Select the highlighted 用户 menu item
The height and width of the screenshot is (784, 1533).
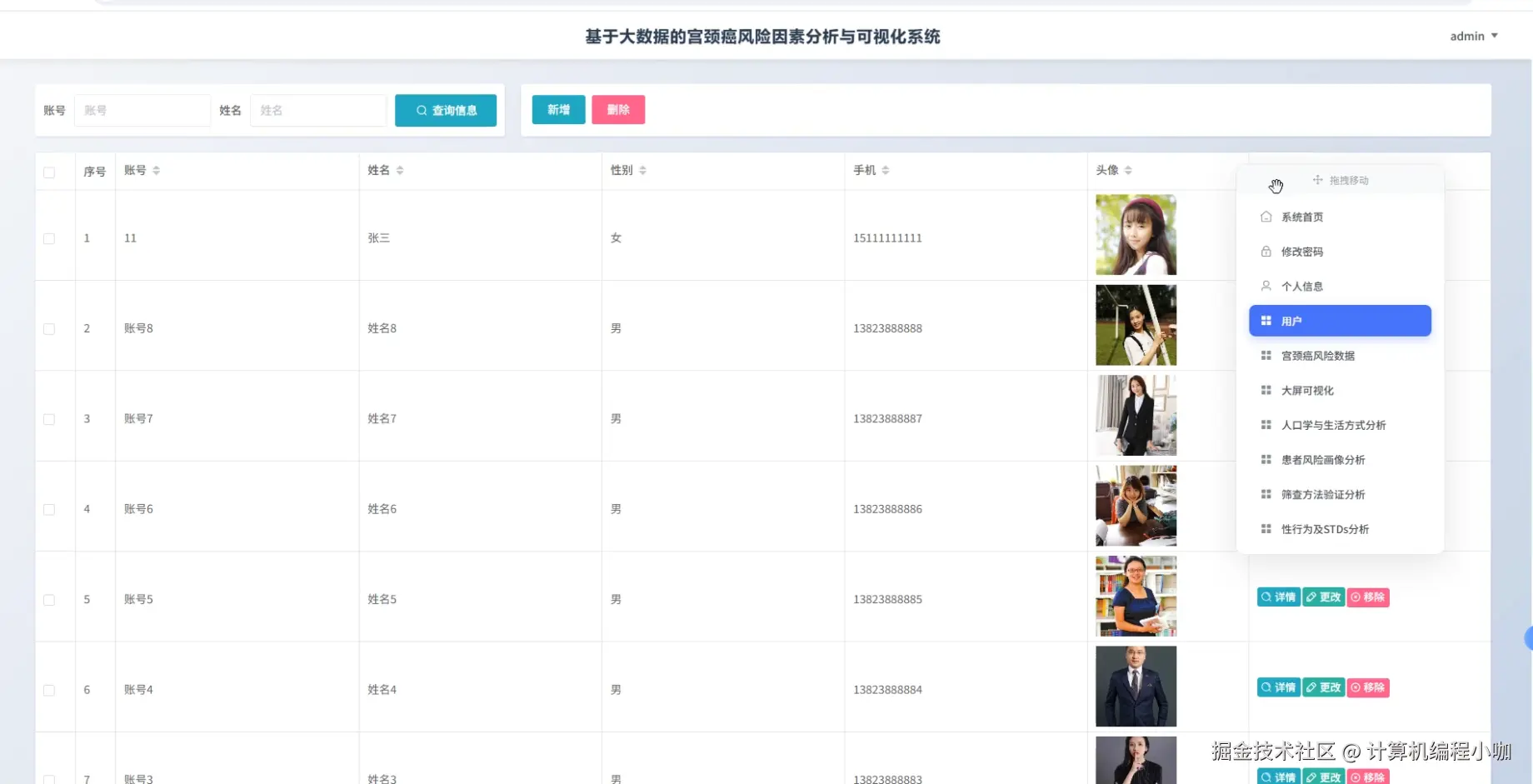coord(1340,321)
